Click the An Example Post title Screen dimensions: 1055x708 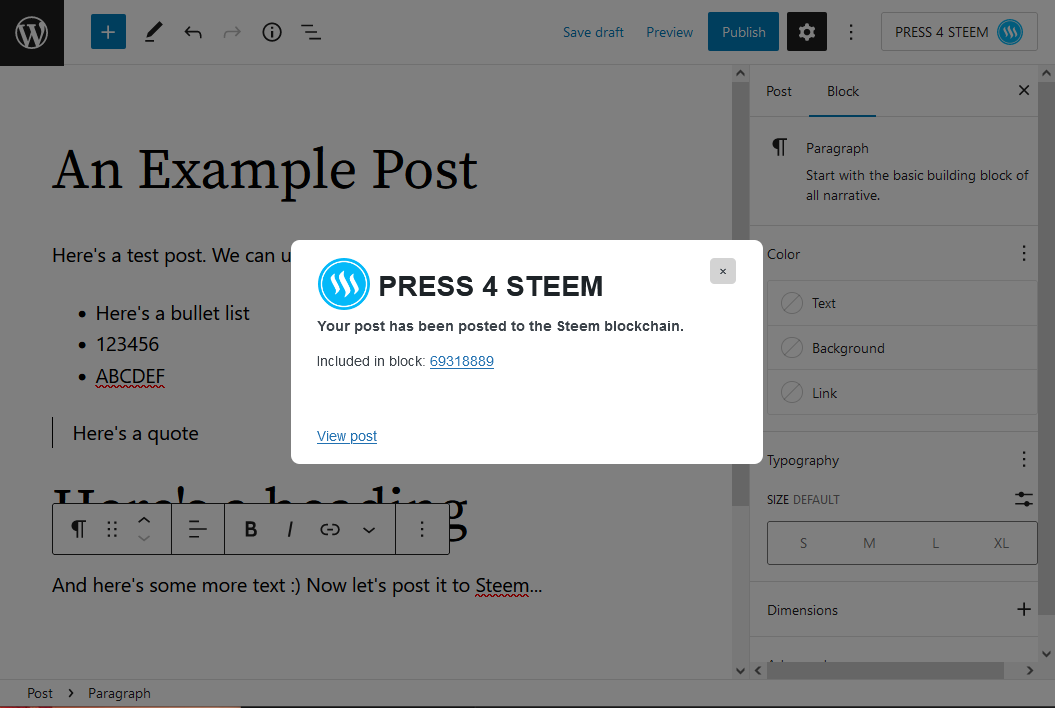(x=265, y=170)
